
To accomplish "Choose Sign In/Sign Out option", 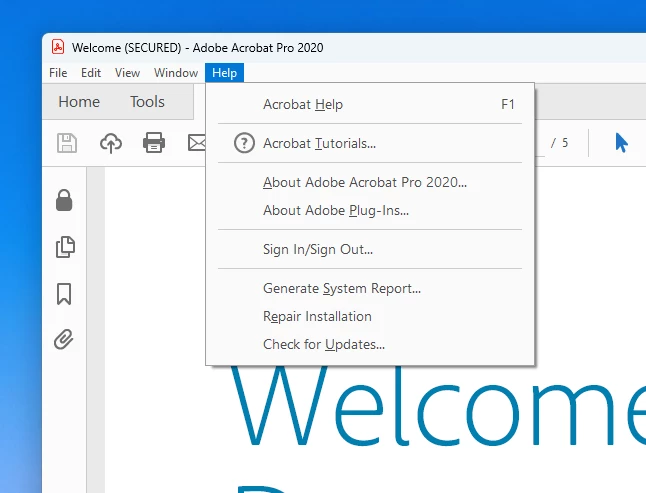I will pyautogui.click(x=370, y=249).
